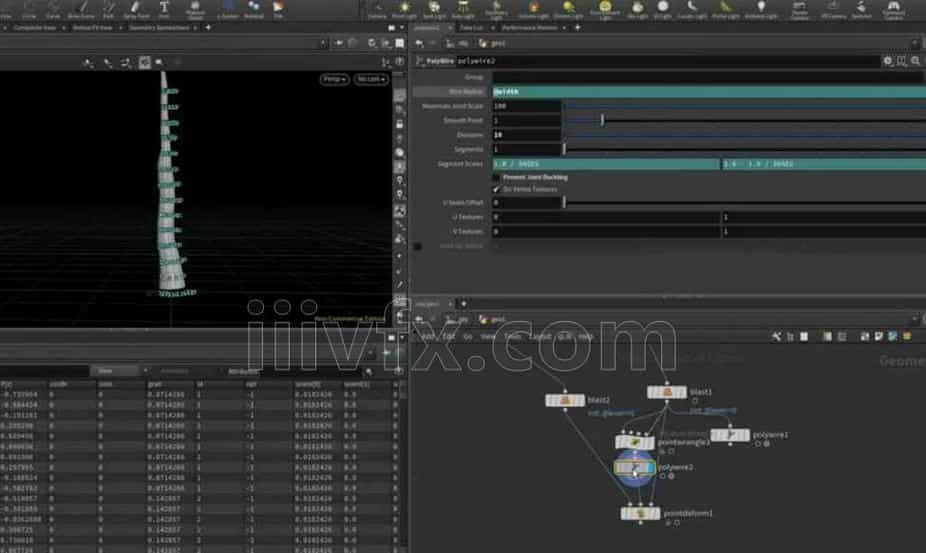Select the pointwrangle3 node
Screen dimensions: 926x553
[x=636, y=442]
